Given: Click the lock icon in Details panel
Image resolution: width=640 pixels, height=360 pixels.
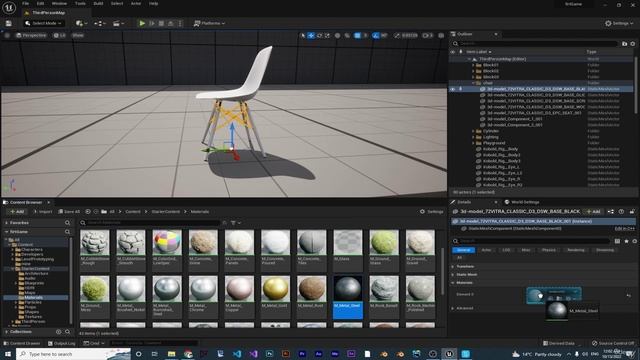Looking at the screenshot, I should 631,211.
